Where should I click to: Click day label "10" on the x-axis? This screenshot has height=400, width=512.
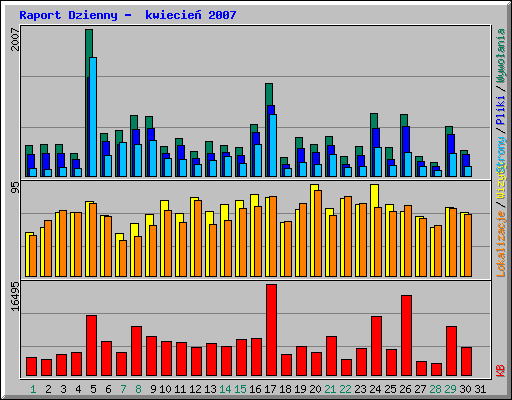[x=165, y=389]
